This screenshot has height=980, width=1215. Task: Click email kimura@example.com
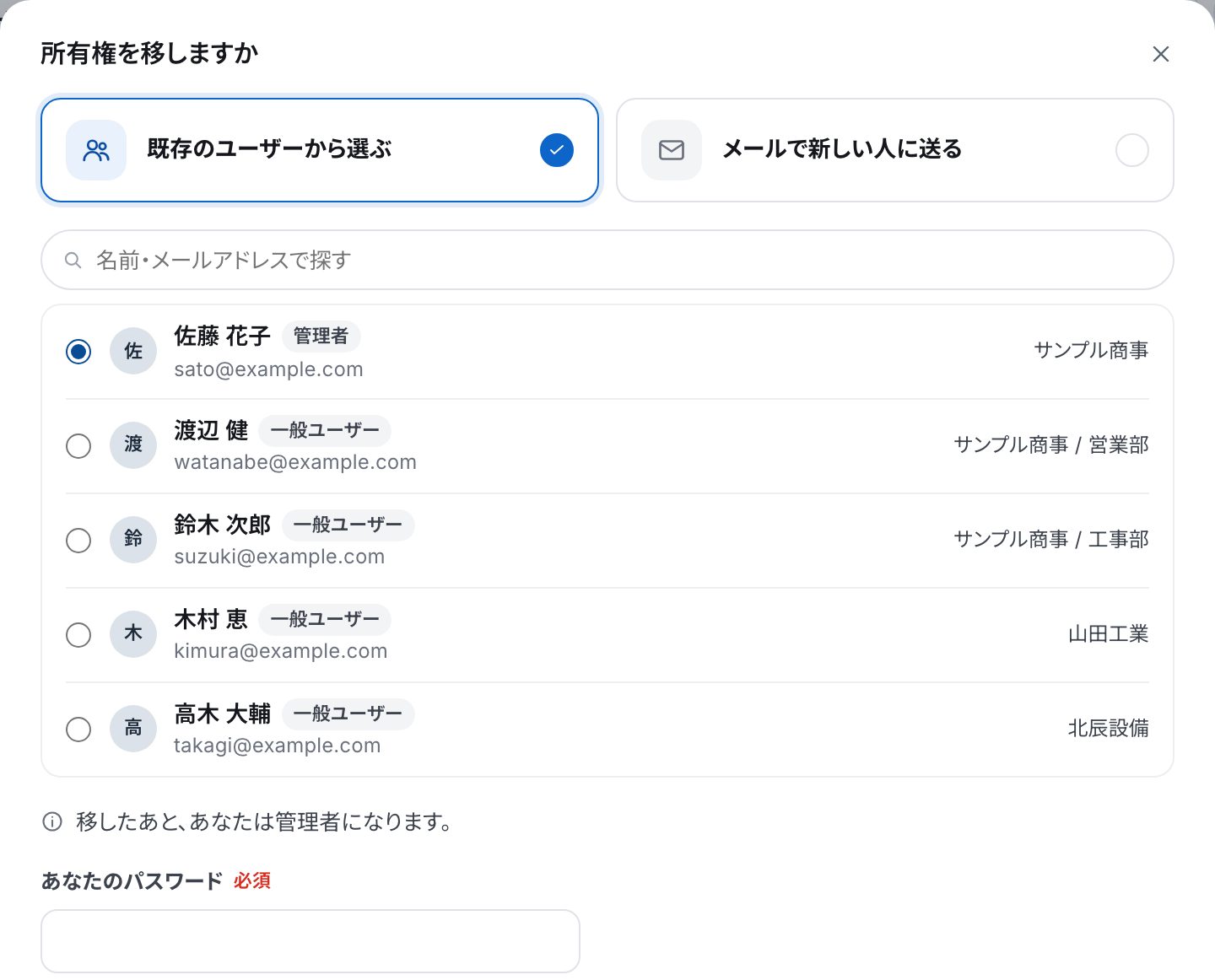(x=280, y=651)
